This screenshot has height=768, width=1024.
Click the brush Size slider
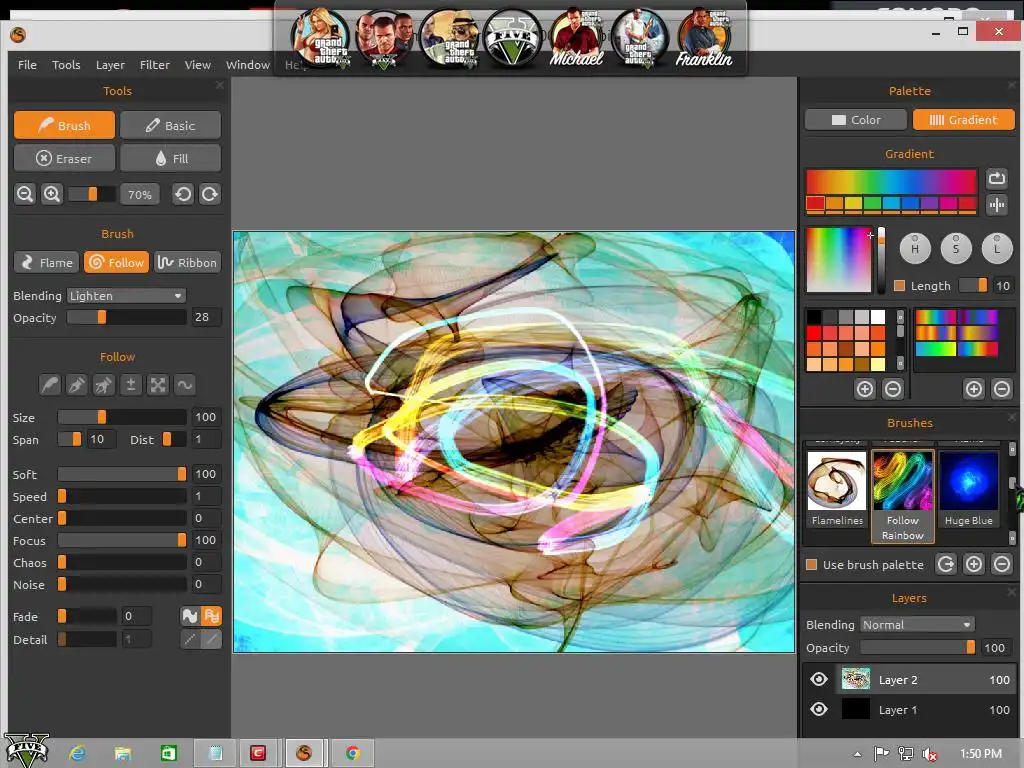(121, 417)
